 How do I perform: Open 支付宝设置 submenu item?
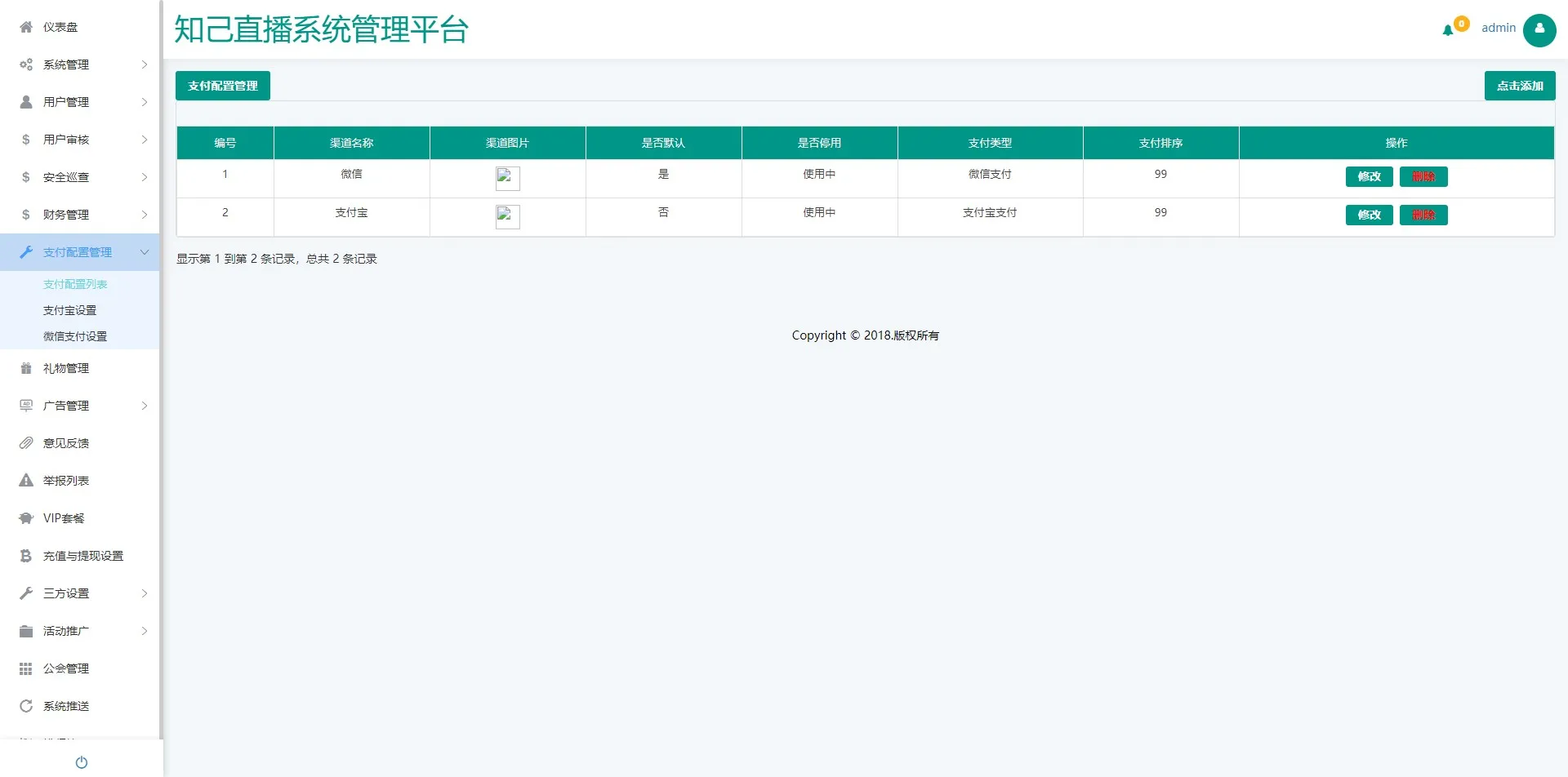69,310
